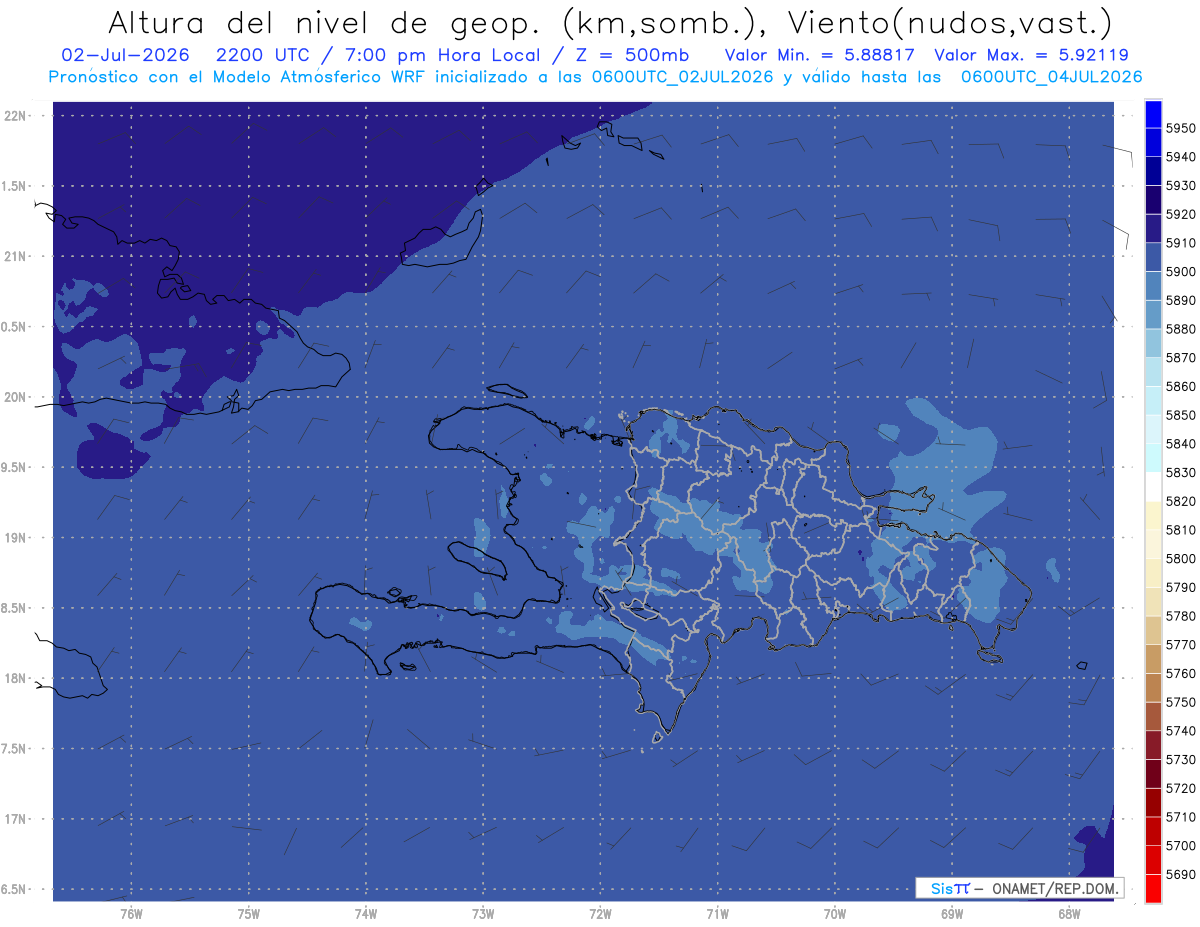Click the "70W" longitude axis label
This screenshot has height=927, width=1200.
pos(835,914)
